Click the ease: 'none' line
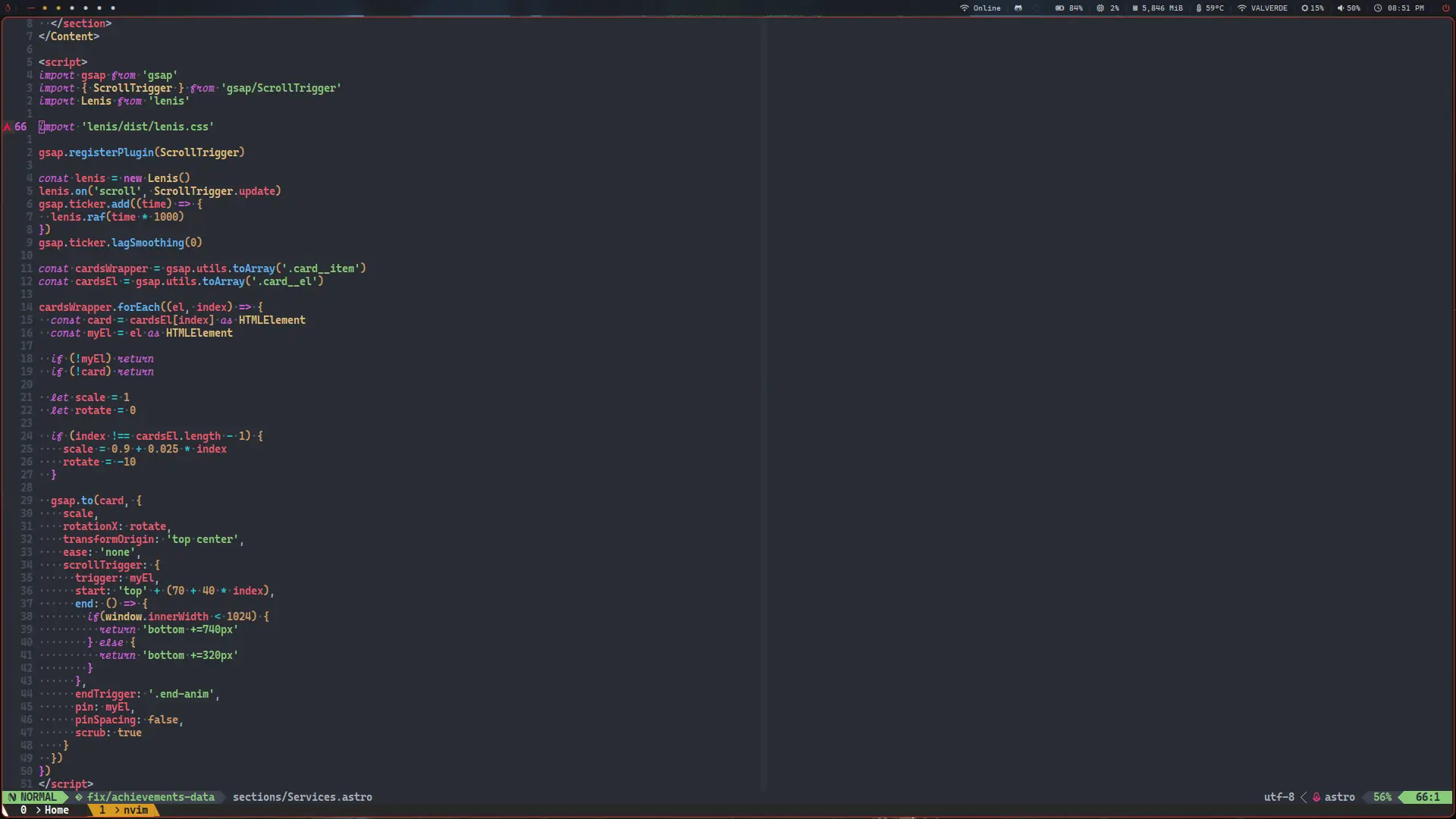Screen dimensions: 1456x819 [102, 552]
